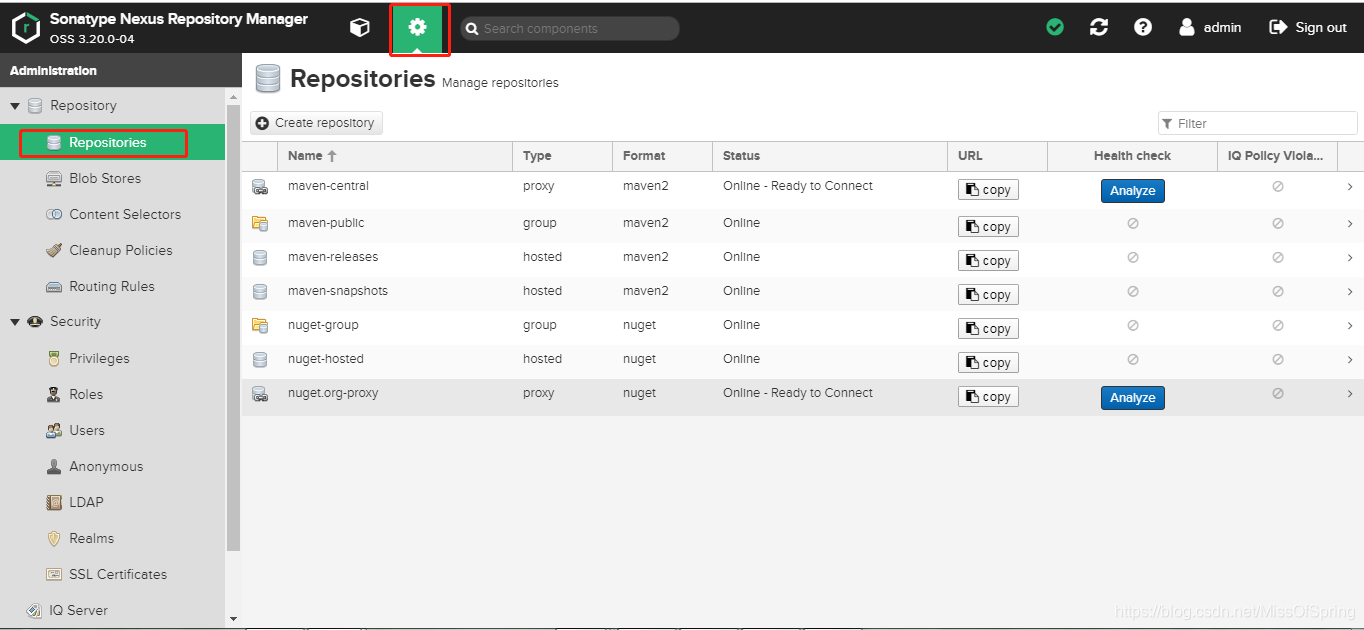Click the Health check column header
The width and height of the screenshot is (1364, 630).
pos(1132,156)
